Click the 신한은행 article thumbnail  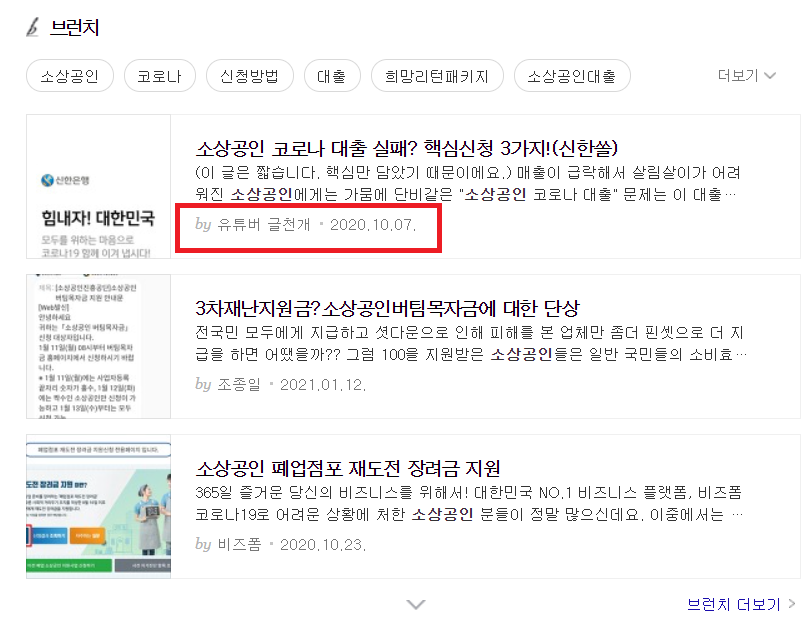click(97, 191)
